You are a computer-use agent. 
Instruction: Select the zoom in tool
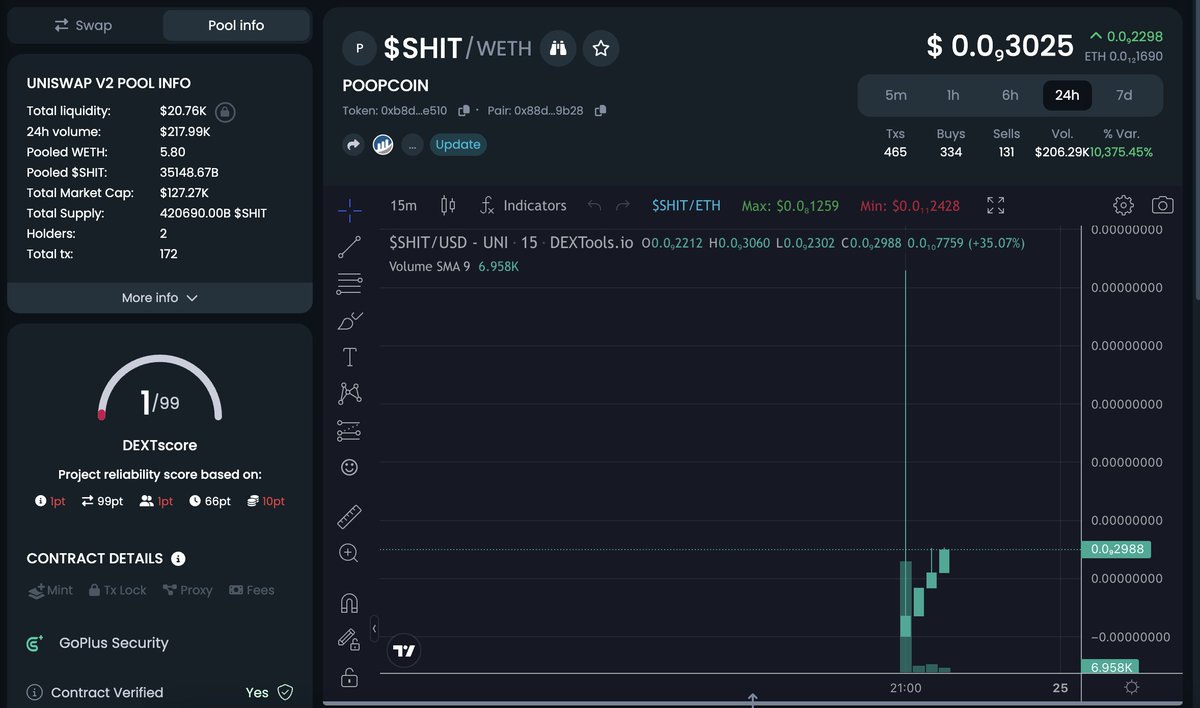click(x=349, y=552)
